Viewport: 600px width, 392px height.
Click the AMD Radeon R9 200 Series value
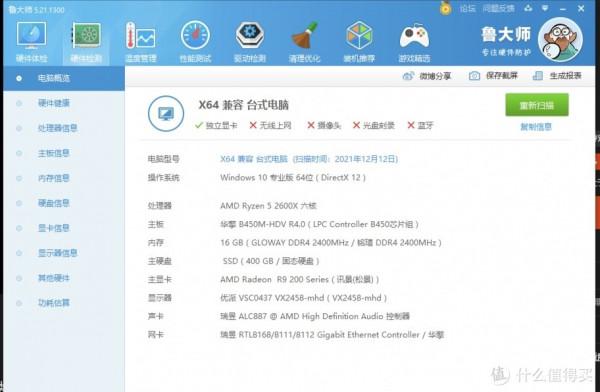click(x=300, y=279)
